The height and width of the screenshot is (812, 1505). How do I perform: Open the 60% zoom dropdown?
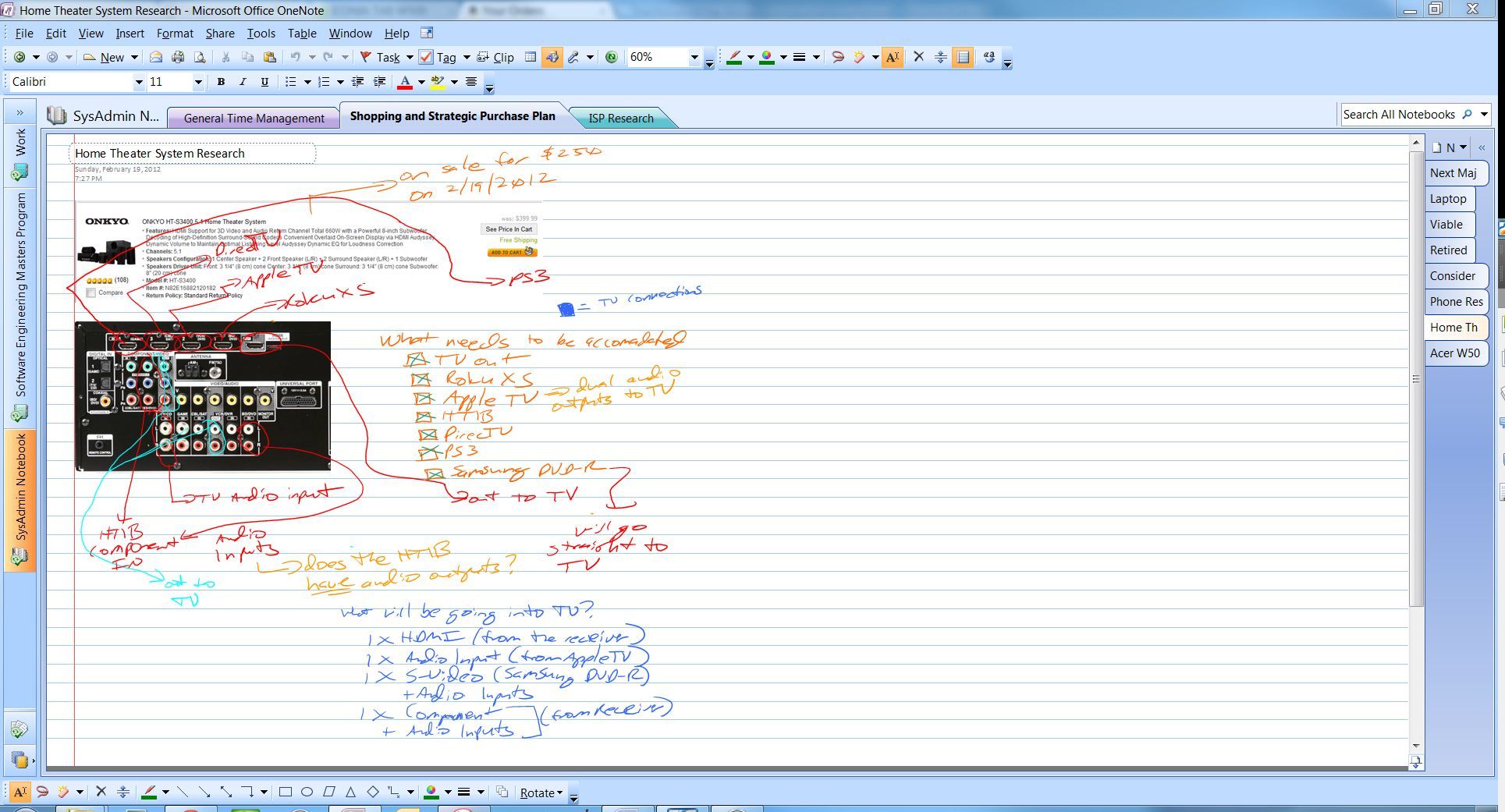(694, 57)
